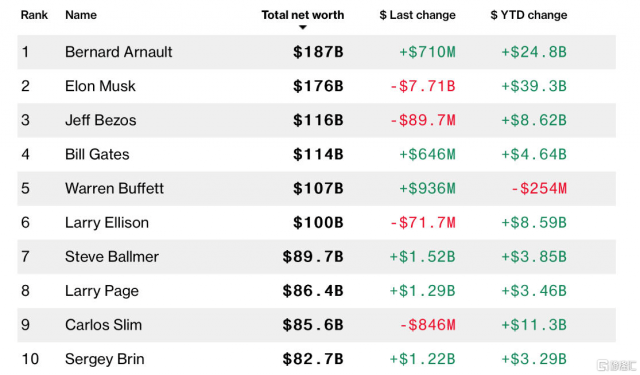Viewport: 640px width, 375px height.
Task: Click on Larry Page's name
Action: click(102, 291)
